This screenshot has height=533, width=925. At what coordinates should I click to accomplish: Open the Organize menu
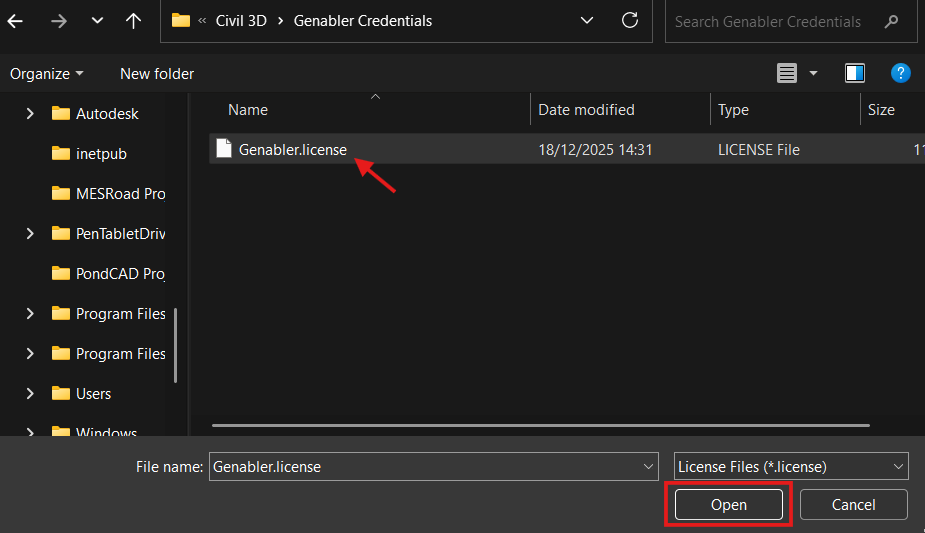47,74
